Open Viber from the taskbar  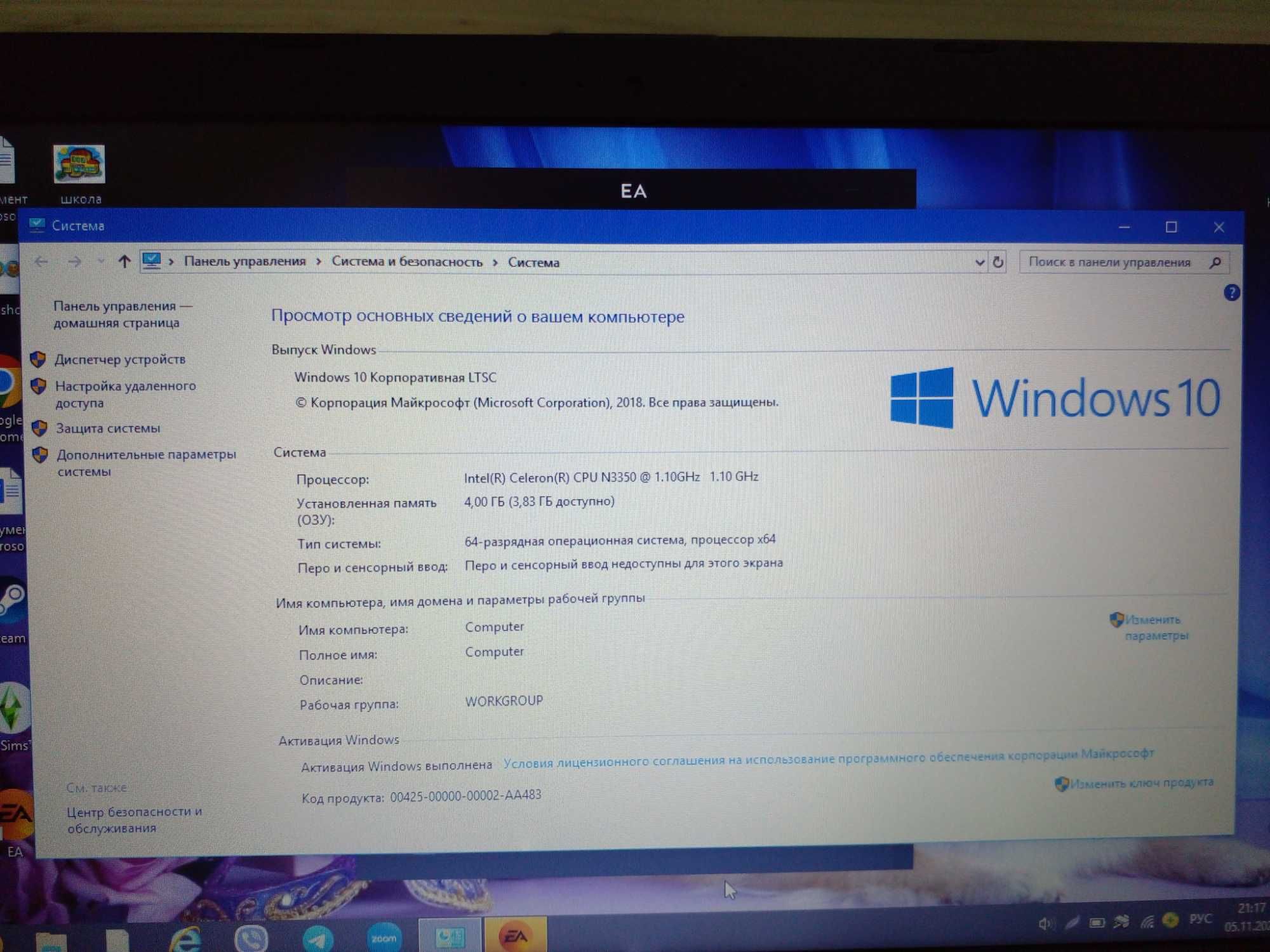[x=251, y=938]
